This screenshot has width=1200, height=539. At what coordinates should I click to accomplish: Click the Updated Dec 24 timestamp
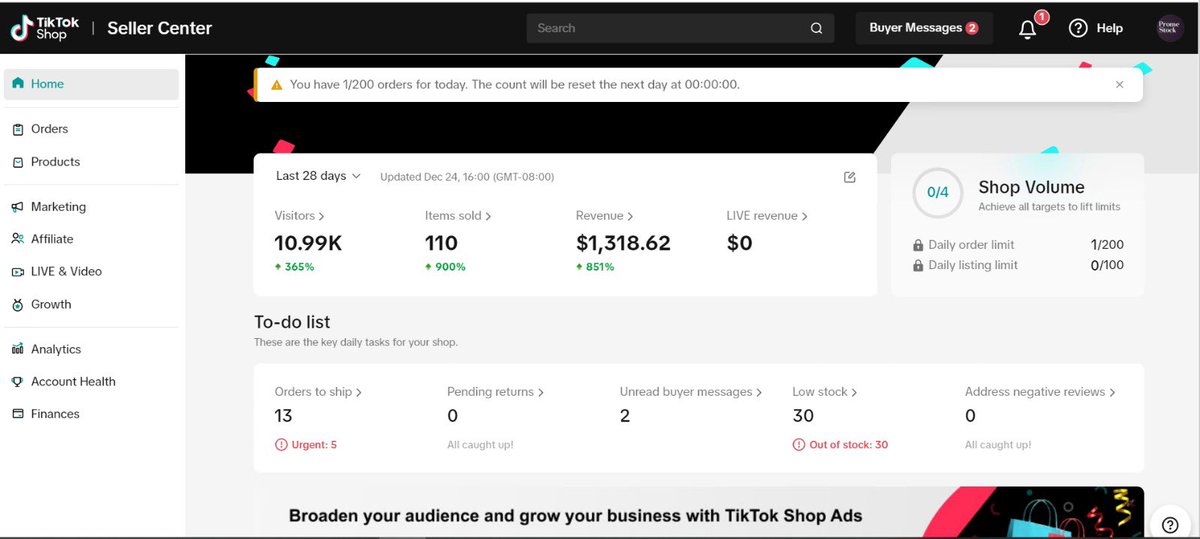click(467, 177)
